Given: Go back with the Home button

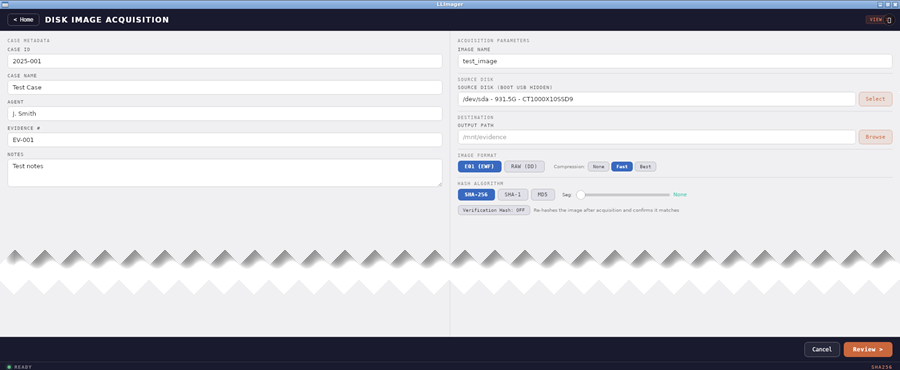Looking at the screenshot, I should pos(23,20).
